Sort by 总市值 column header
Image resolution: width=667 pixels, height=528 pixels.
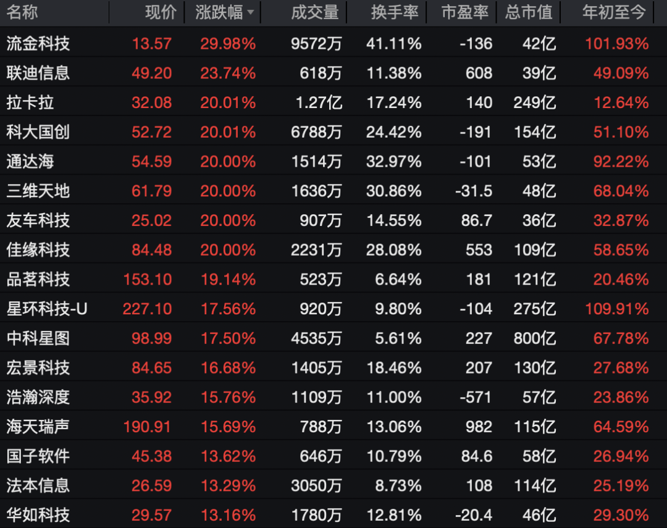click(x=529, y=13)
